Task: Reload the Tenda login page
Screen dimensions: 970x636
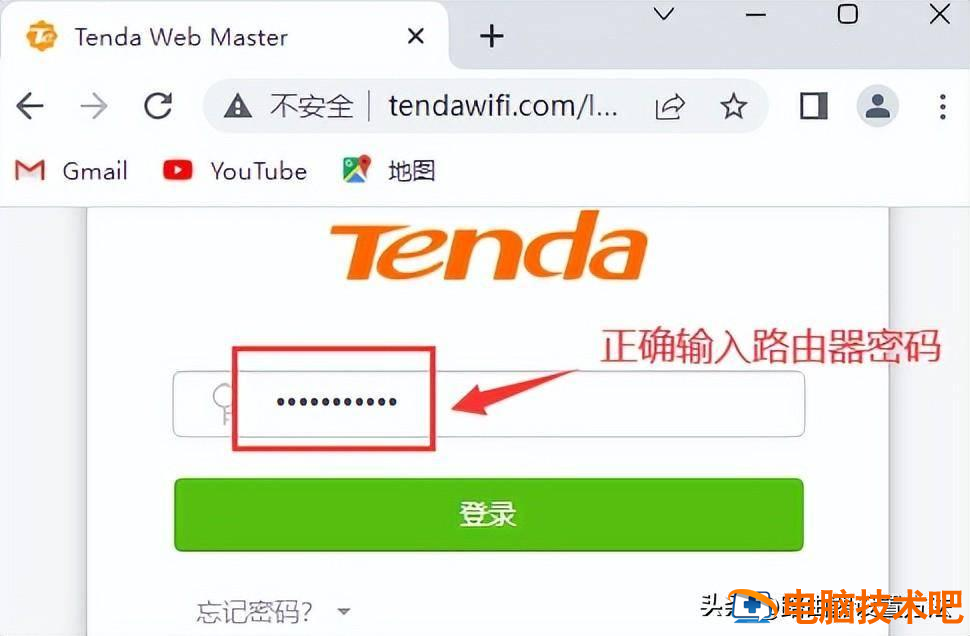Action: [x=158, y=106]
